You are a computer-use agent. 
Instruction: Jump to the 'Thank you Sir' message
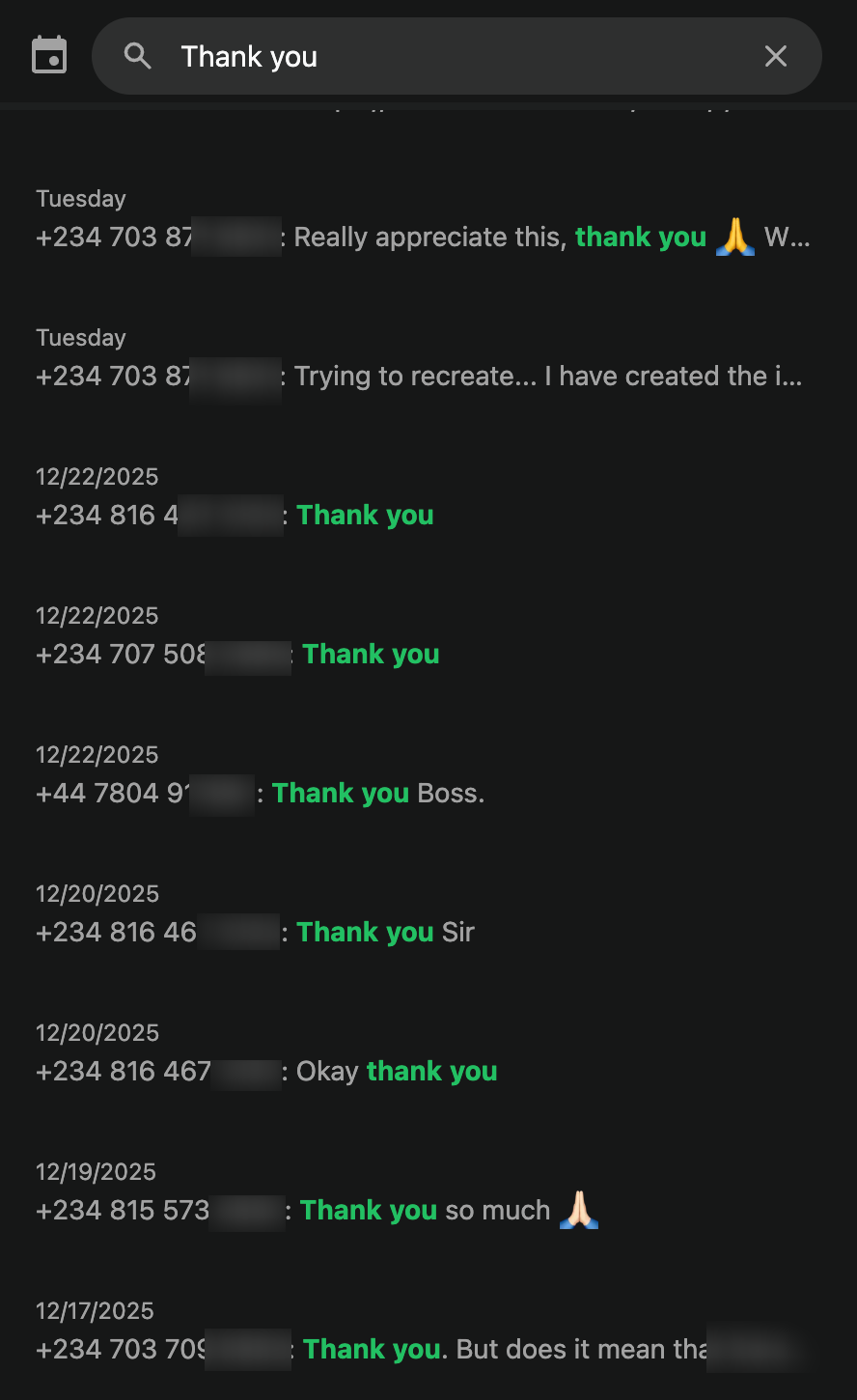[385, 933]
